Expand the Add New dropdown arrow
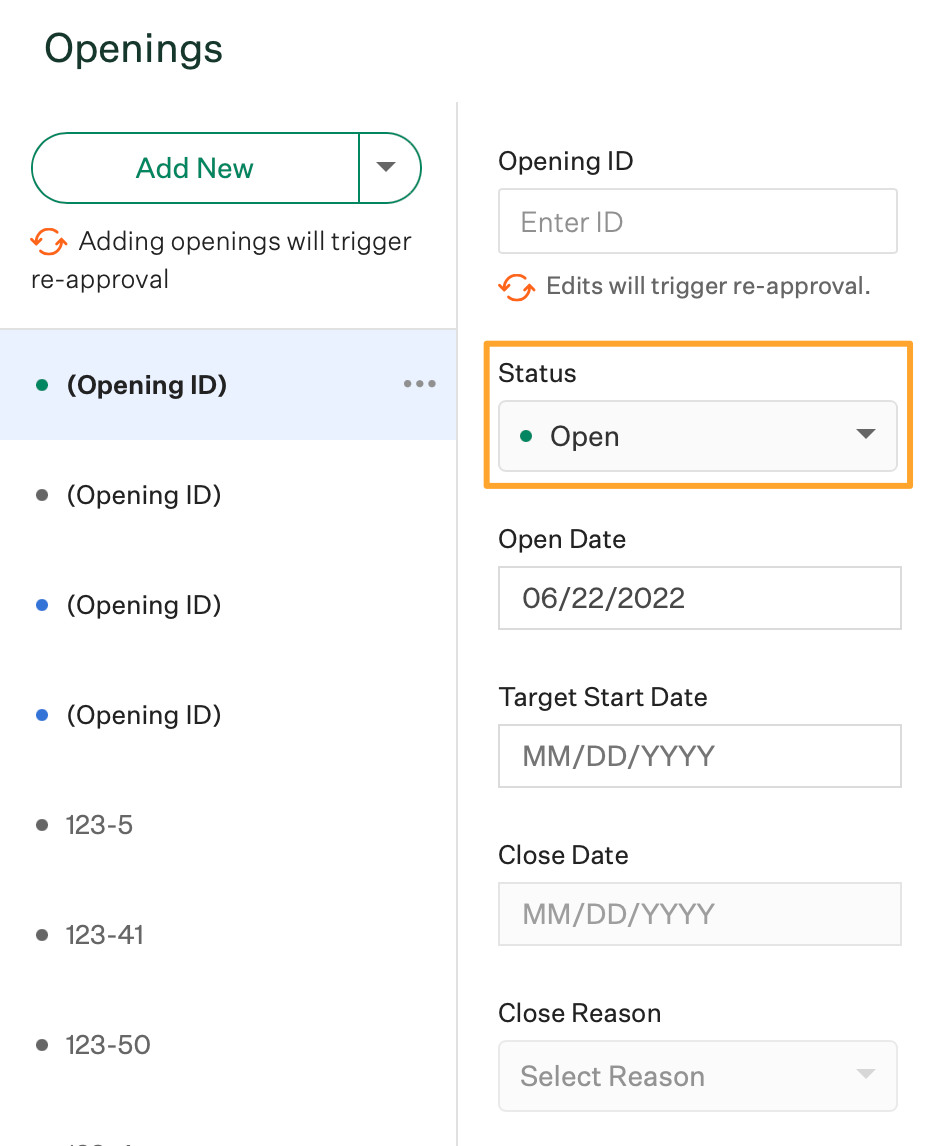Screen dimensions: 932x1146 (x=388, y=168)
